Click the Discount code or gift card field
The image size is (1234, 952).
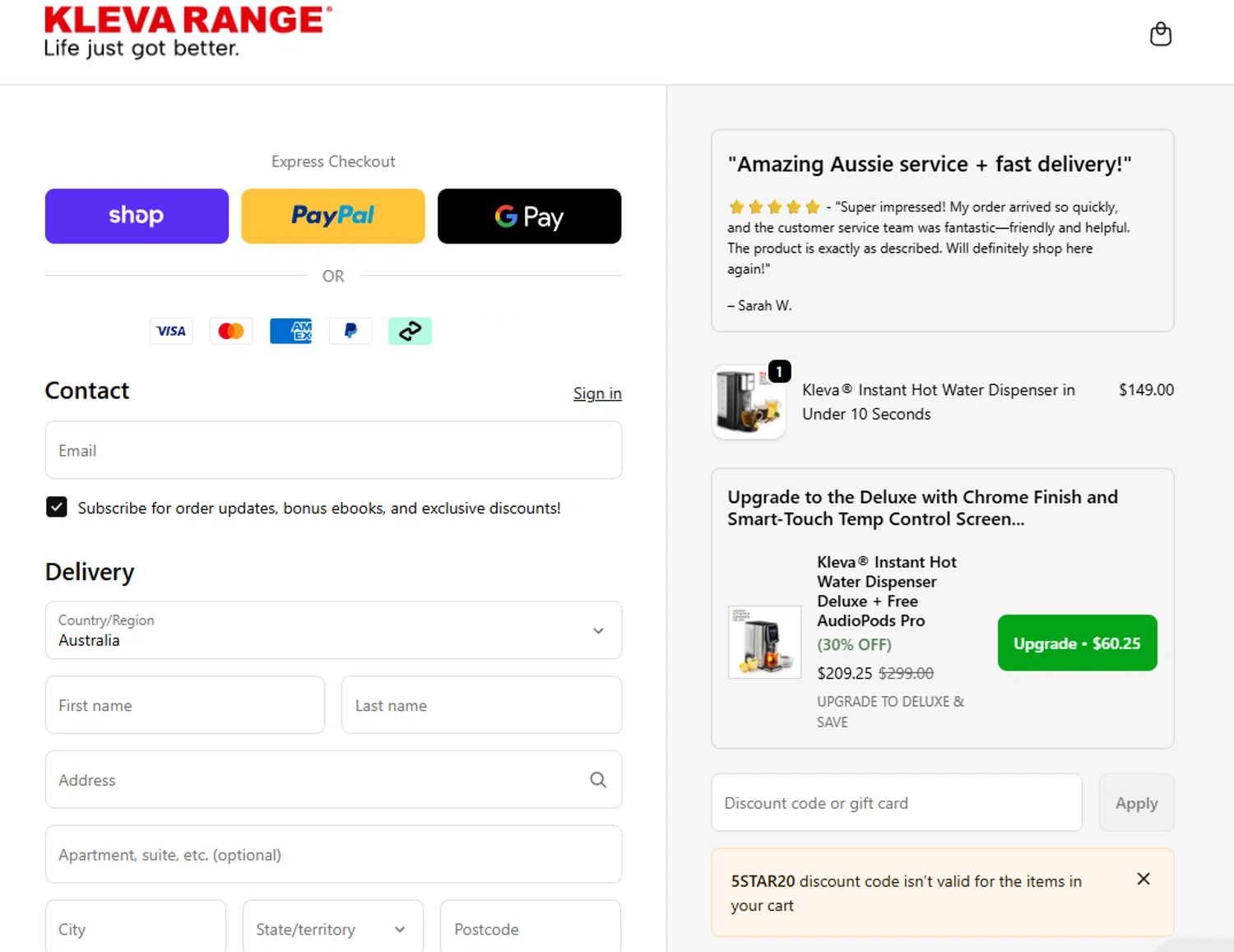896,803
